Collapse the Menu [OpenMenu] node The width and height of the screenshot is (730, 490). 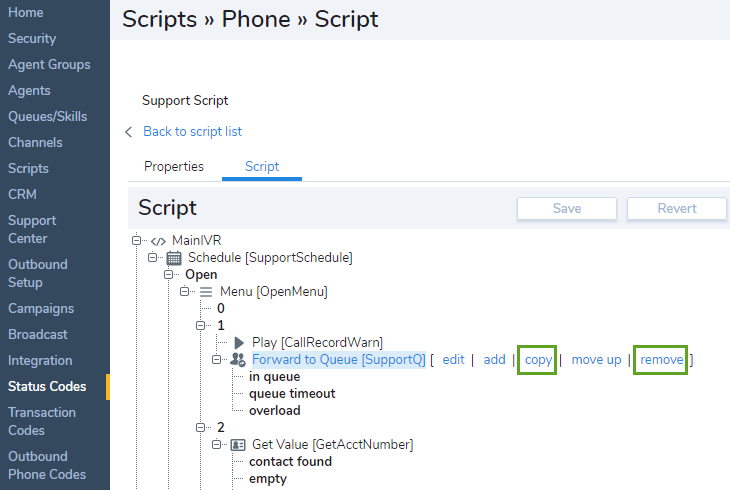tap(185, 292)
